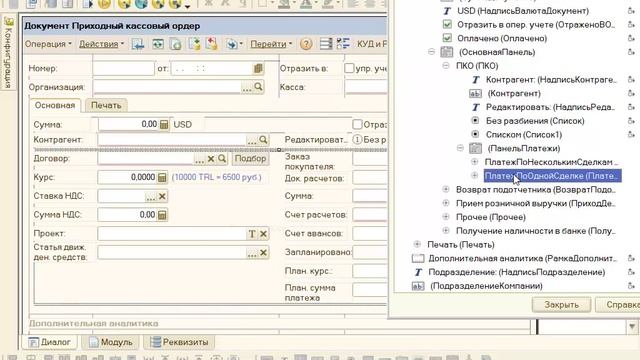This screenshot has height=360, width=640.
Task: Open the calendar picker in the date field
Action: click(258, 69)
